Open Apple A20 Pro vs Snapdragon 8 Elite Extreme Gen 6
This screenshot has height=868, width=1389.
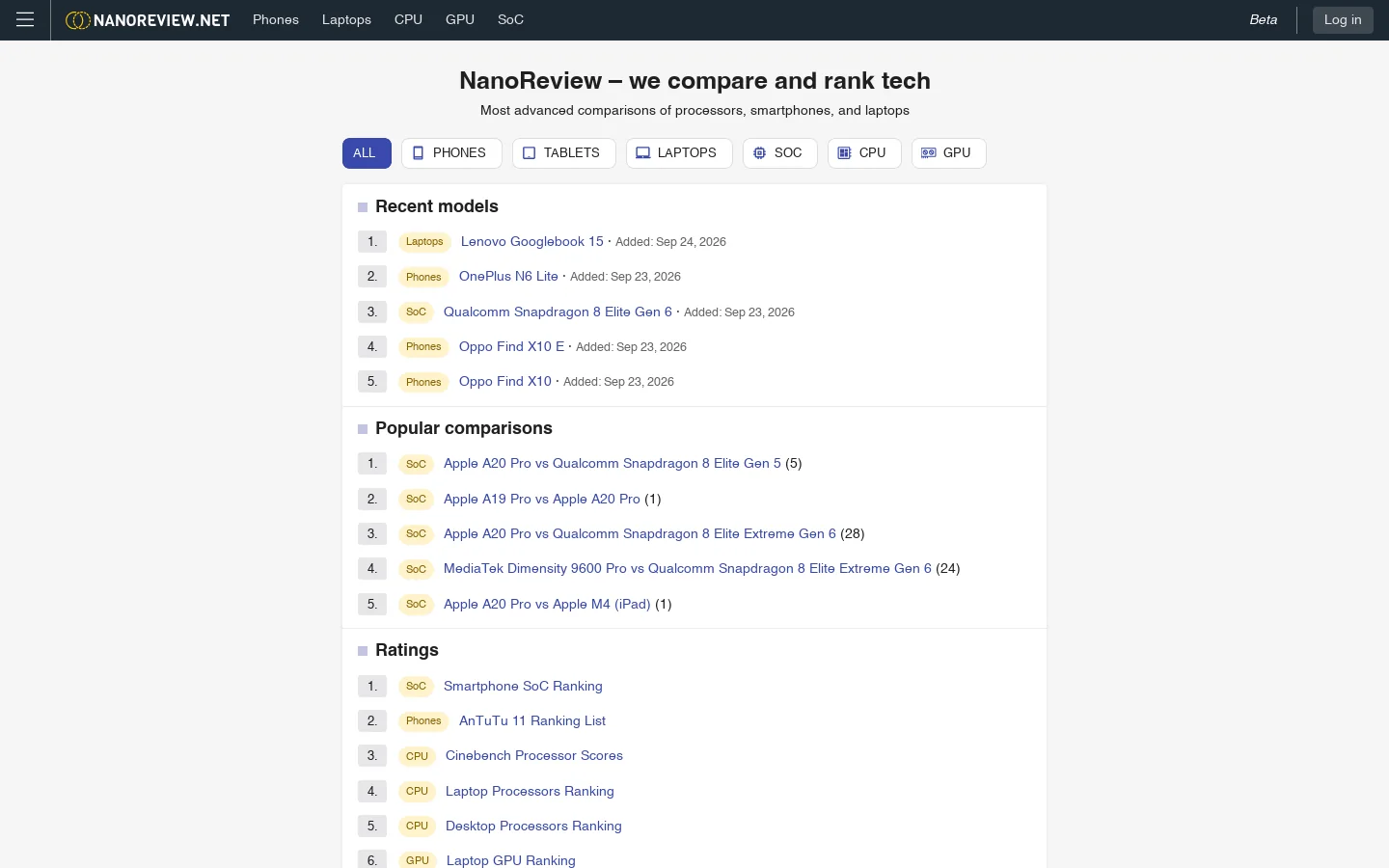coord(640,533)
